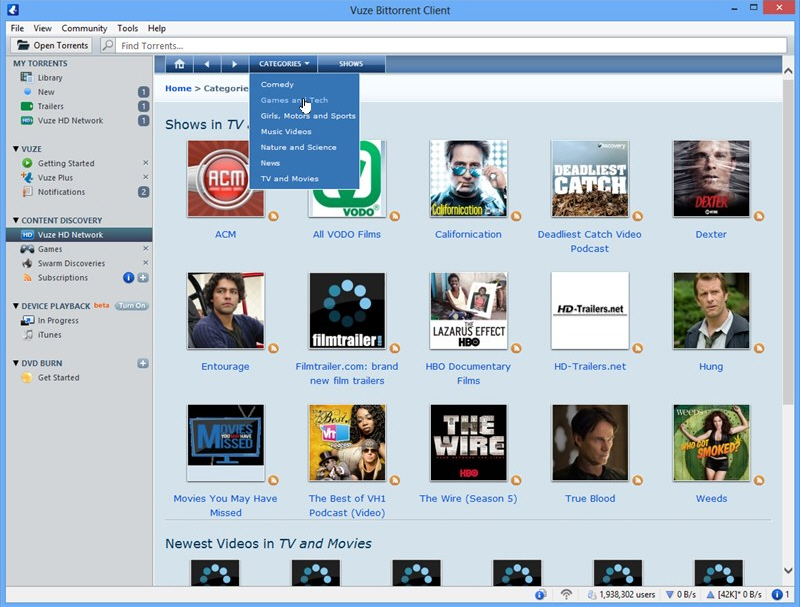
Task: Collapse the DVD Burn section
Action: coord(16,363)
